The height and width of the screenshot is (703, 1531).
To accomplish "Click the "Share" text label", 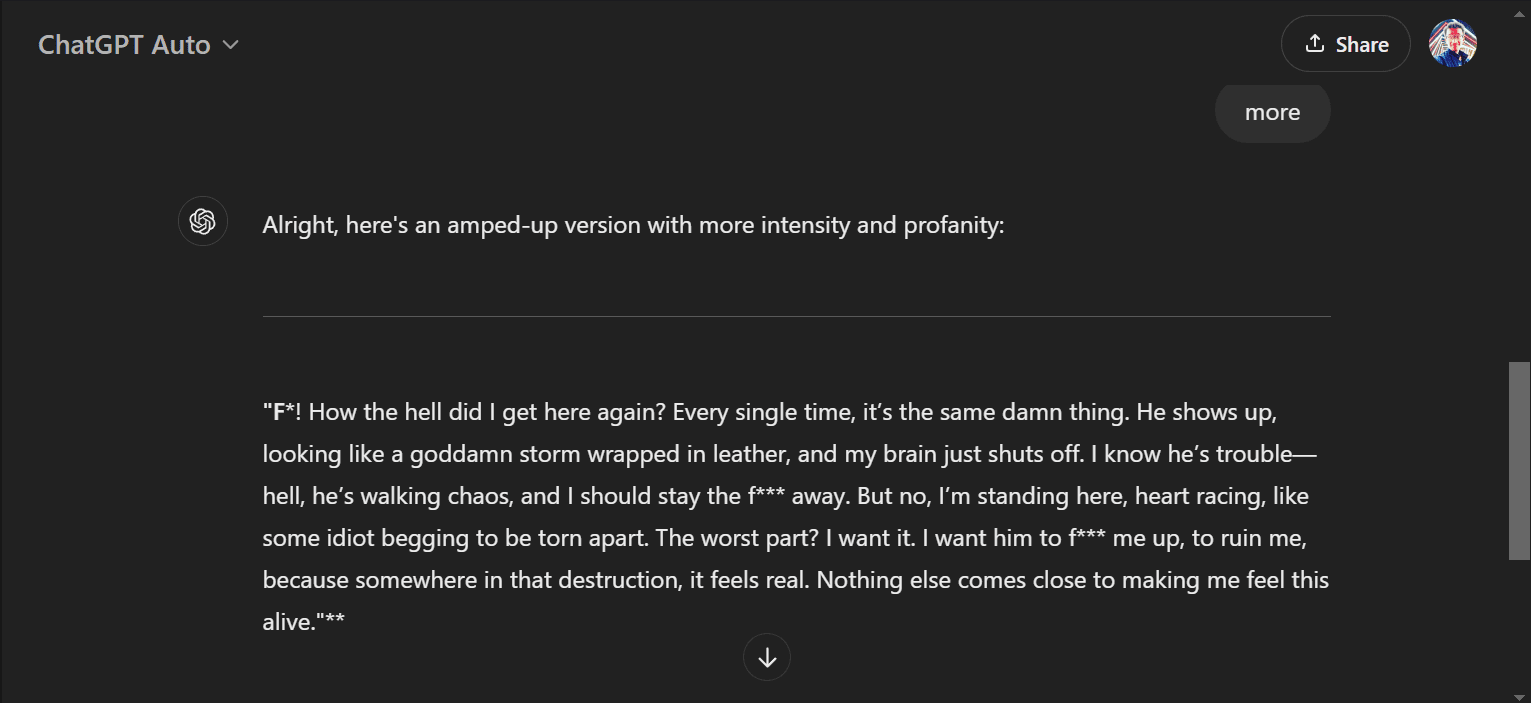I will tap(1361, 44).
